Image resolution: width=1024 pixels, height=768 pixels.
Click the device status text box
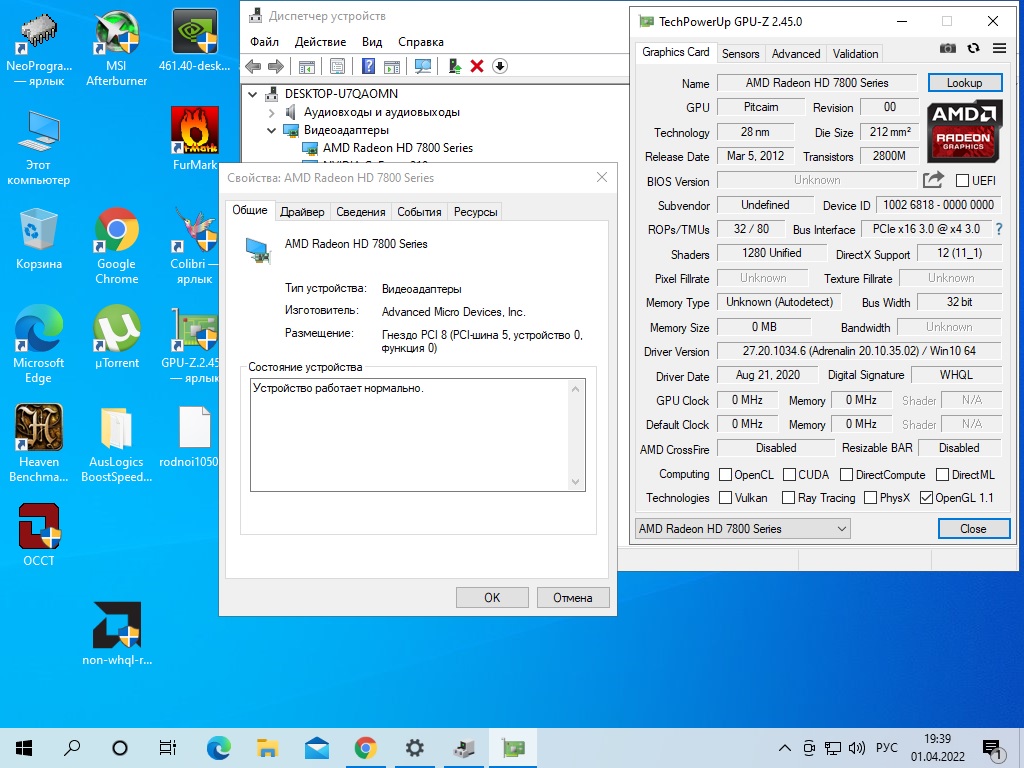pyautogui.click(x=417, y=435)
